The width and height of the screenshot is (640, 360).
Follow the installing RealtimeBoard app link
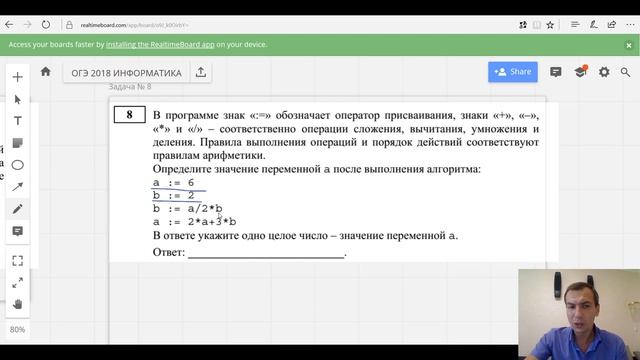[160, 44]
